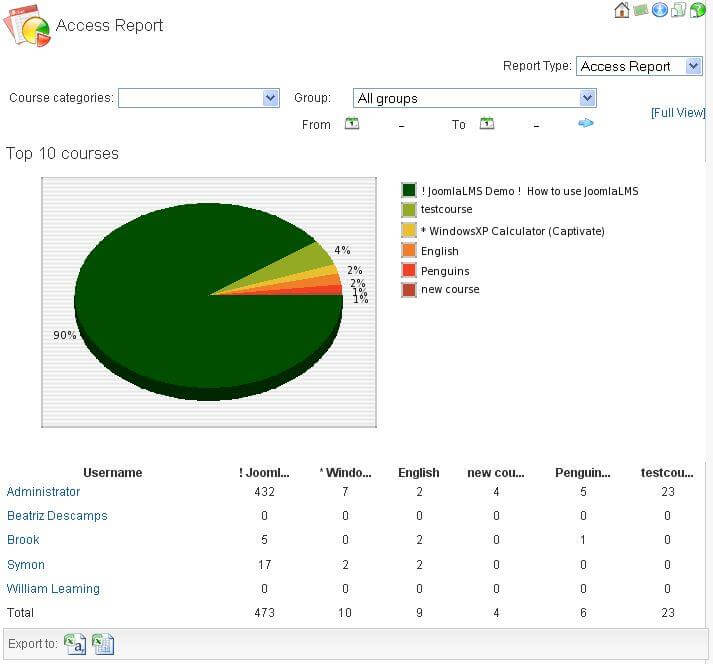
Task: Click the 'Penguins' legend label
Action: coord(445,271)
